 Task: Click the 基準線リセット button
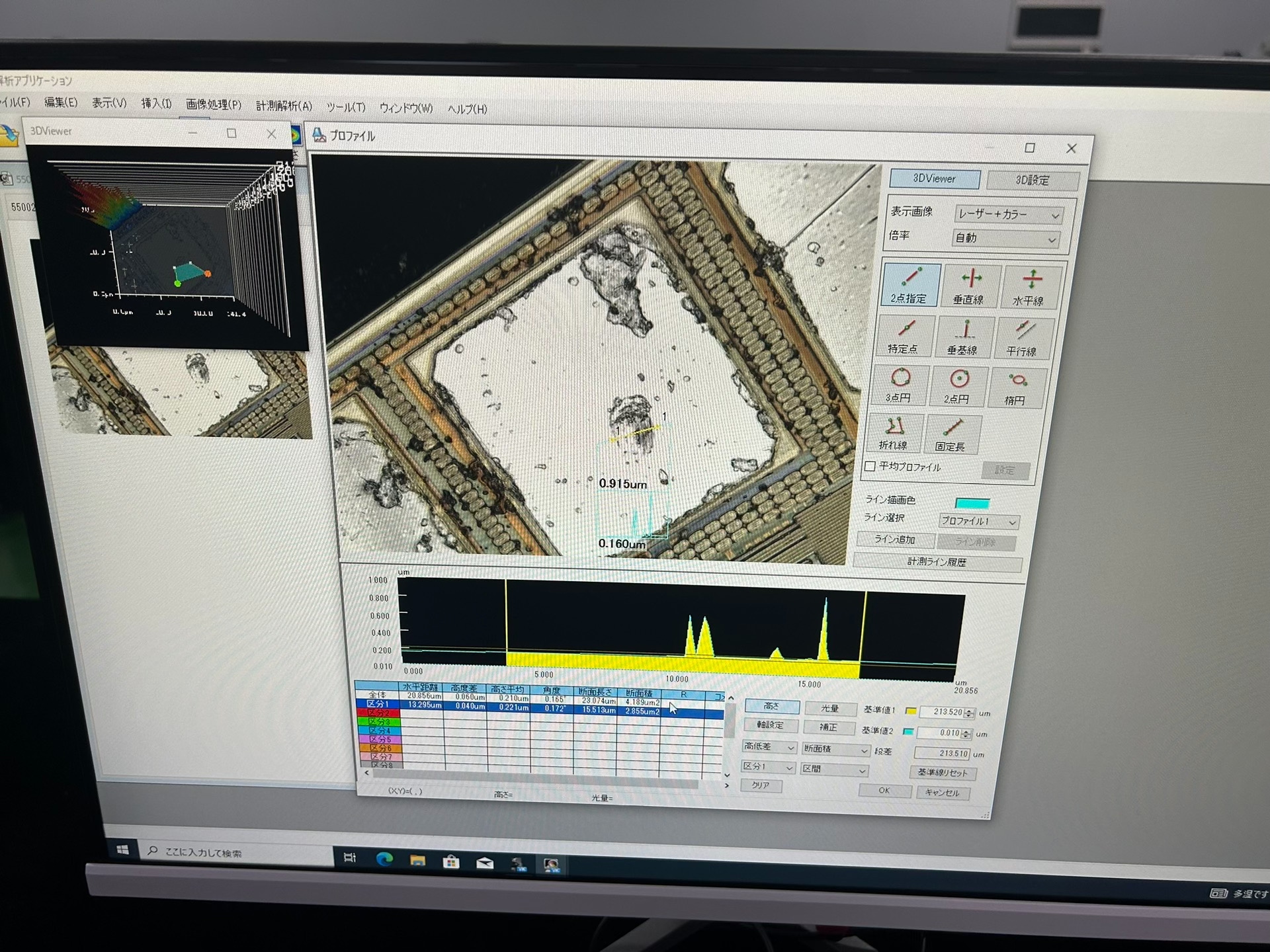(x=942, y=772)
